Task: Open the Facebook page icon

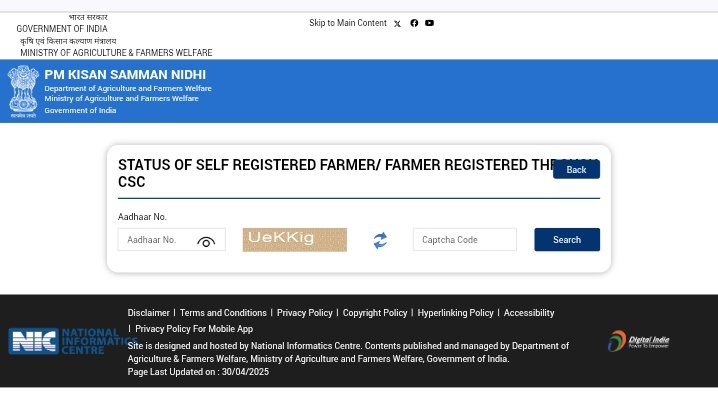Action: coord(414,23)
